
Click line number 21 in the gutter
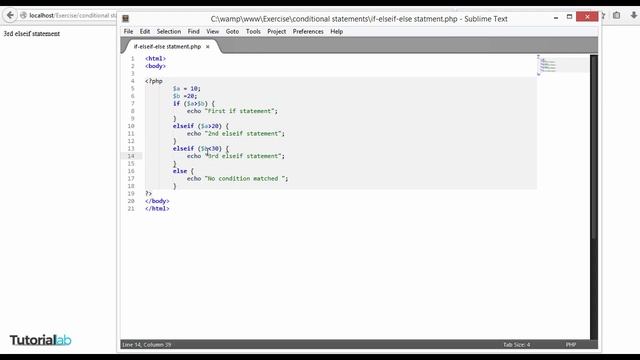click(x=131, y=209)
